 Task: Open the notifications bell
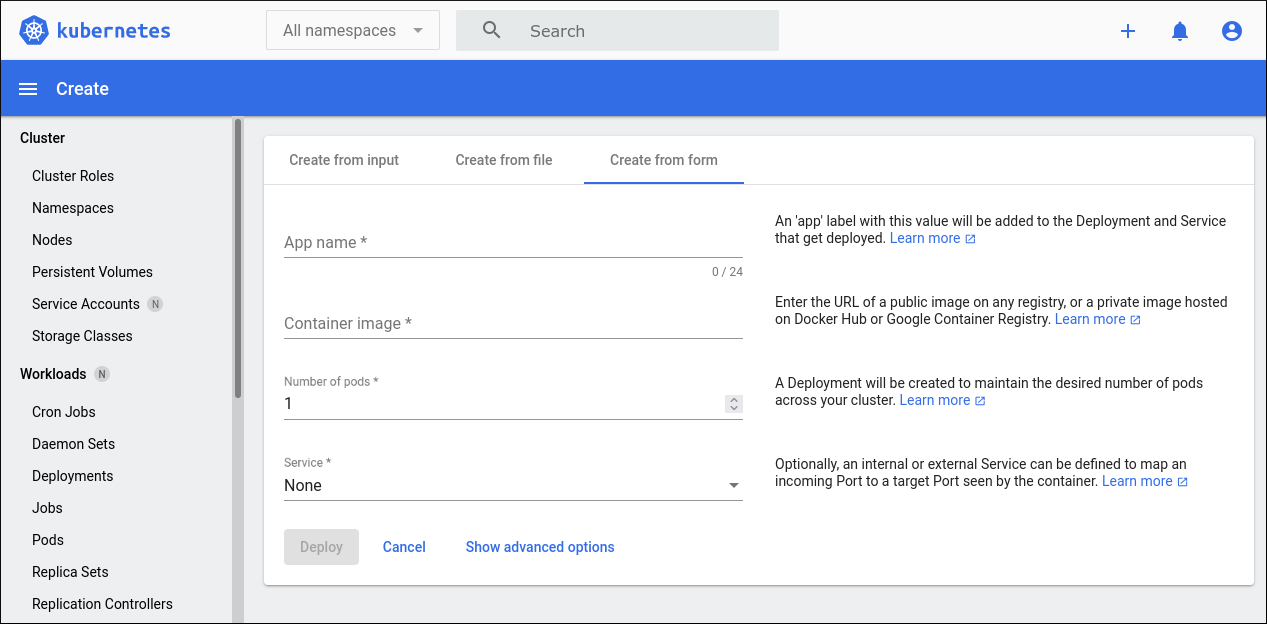point(1180,31)
